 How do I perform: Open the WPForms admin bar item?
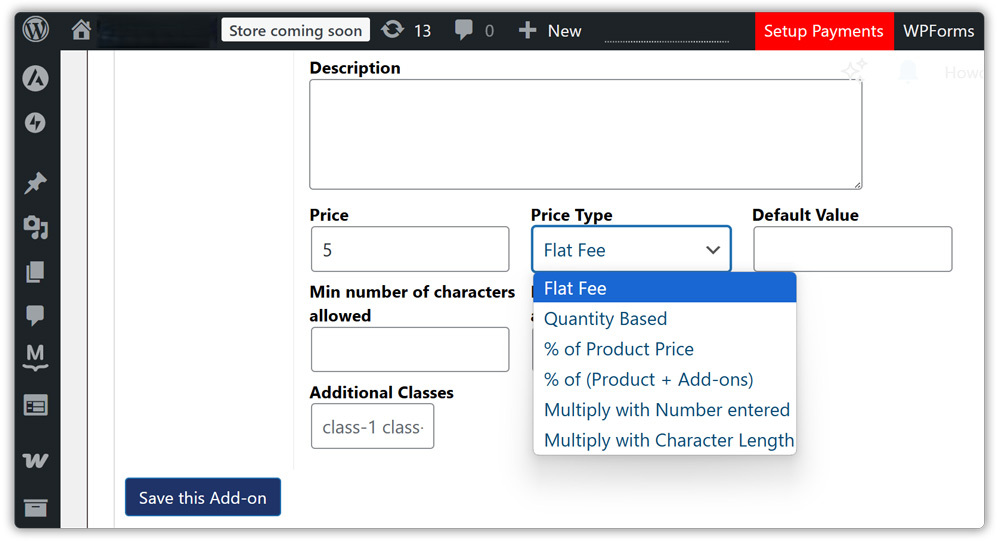pyautogui.click(x=939, y=31)
